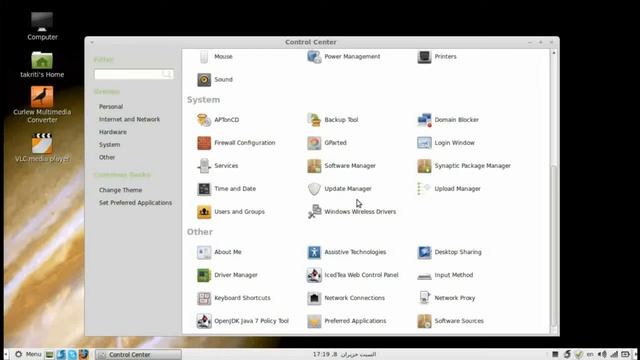Open IcedTea Web Control Panel
The image size is (640, 360).
(x=353, y=275)
